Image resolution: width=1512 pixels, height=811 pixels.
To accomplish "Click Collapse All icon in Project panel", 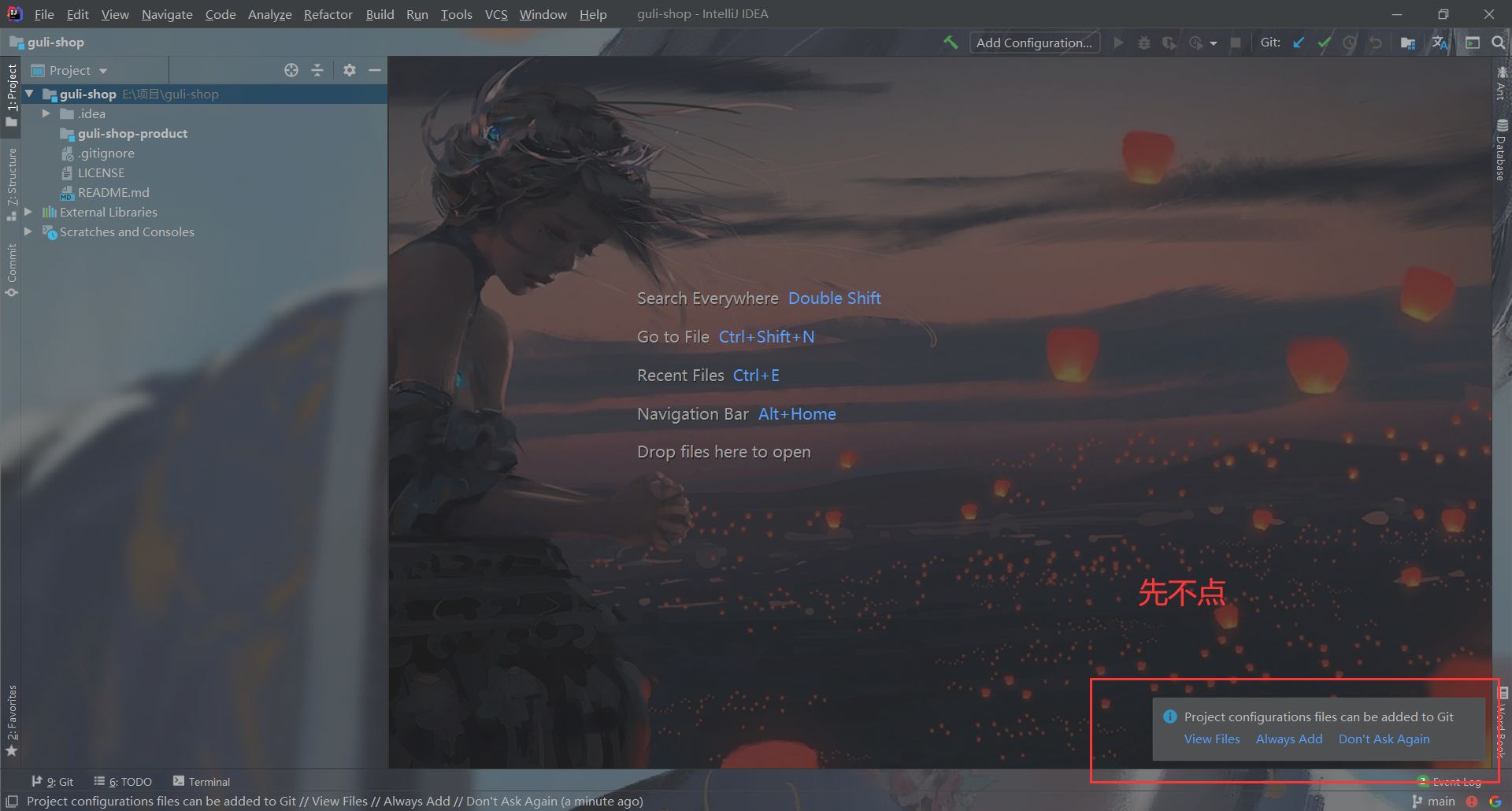I will point(317,70).
